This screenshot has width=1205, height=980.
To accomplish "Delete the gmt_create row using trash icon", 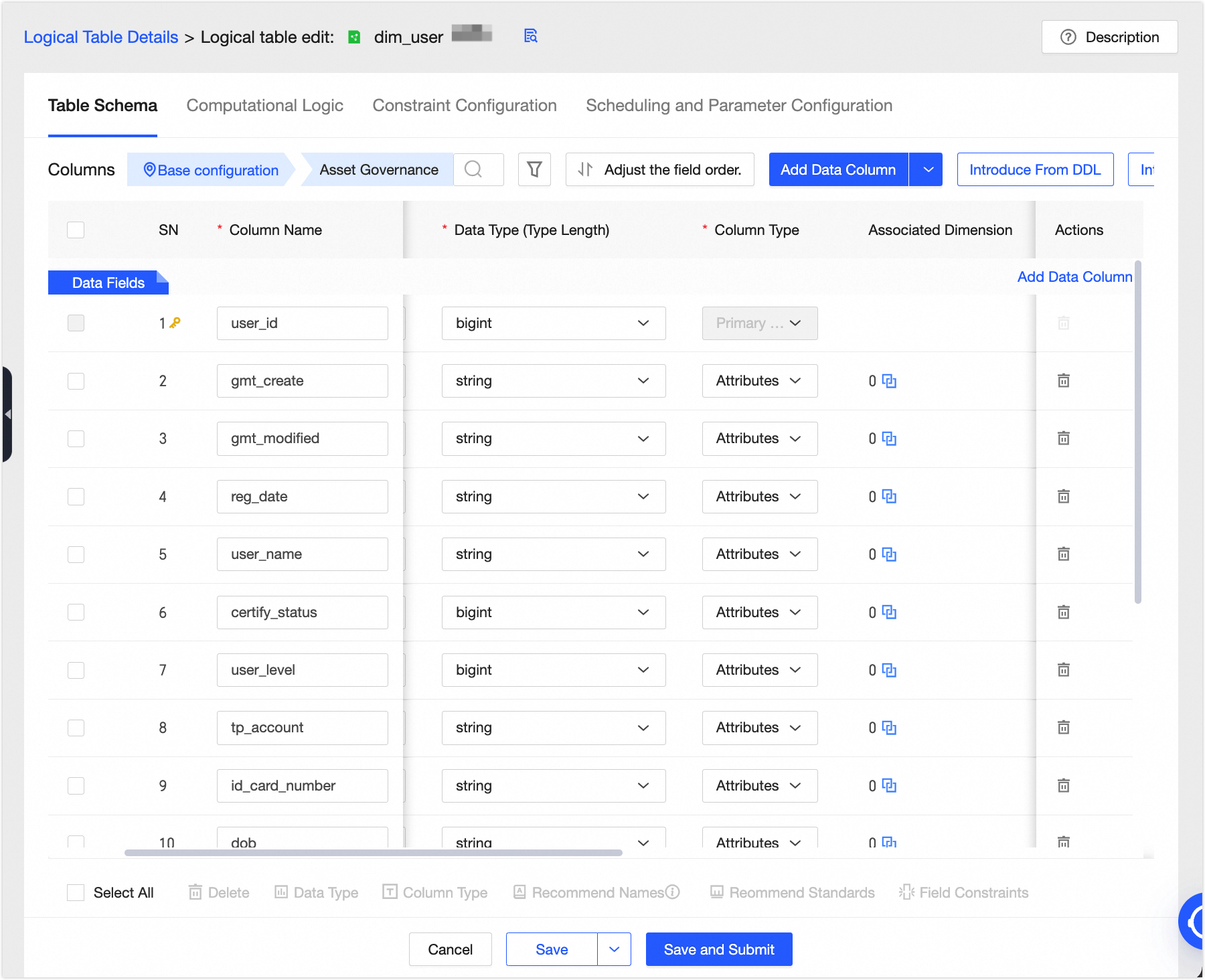I will tap(1063, 381).
